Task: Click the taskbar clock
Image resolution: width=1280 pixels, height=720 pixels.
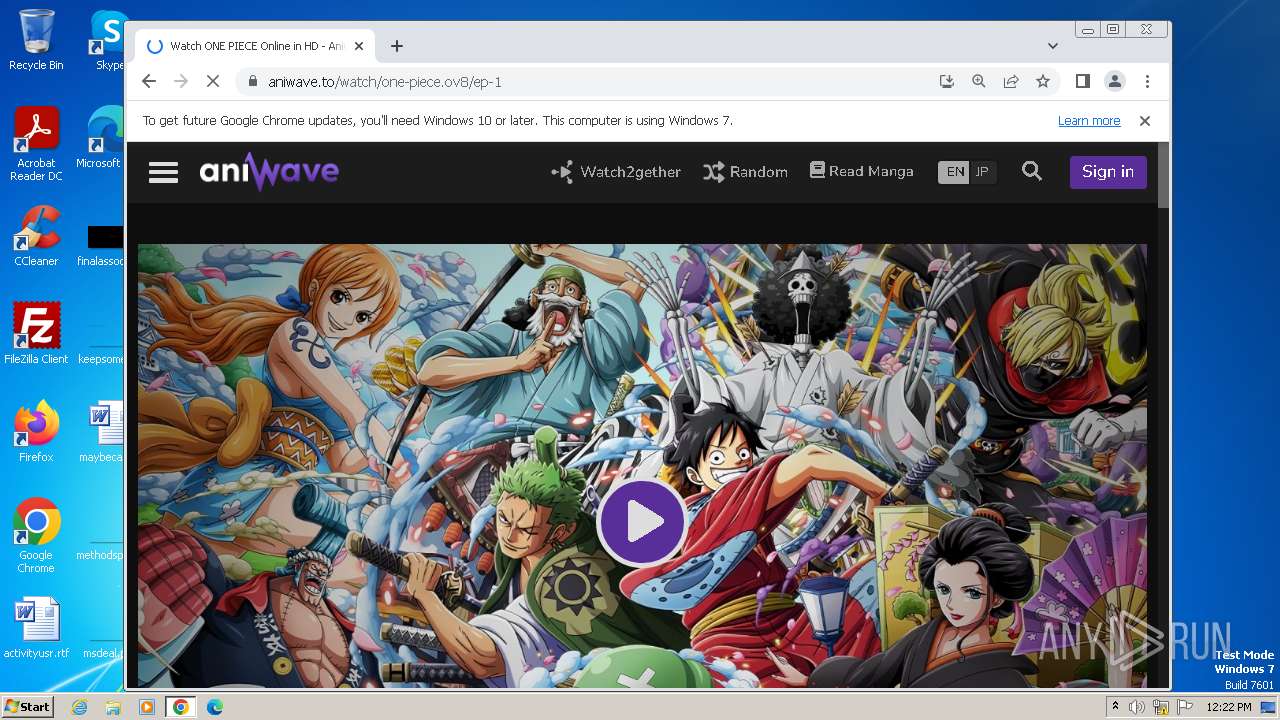Action: pos(1229,707)
